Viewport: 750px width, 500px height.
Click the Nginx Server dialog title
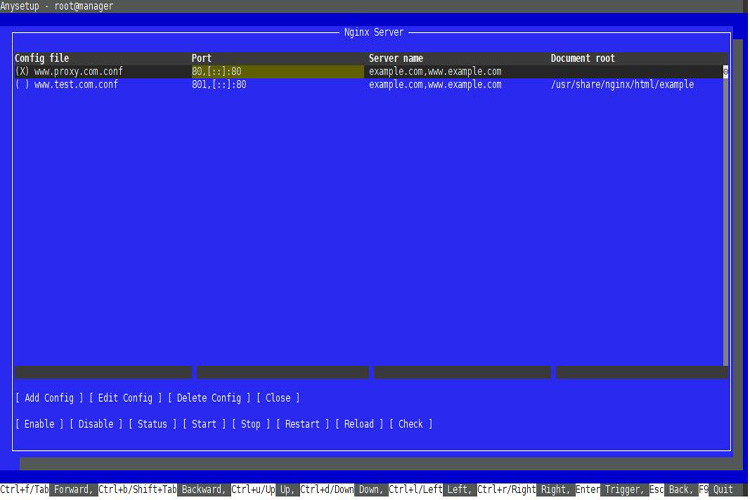(374, 32)
